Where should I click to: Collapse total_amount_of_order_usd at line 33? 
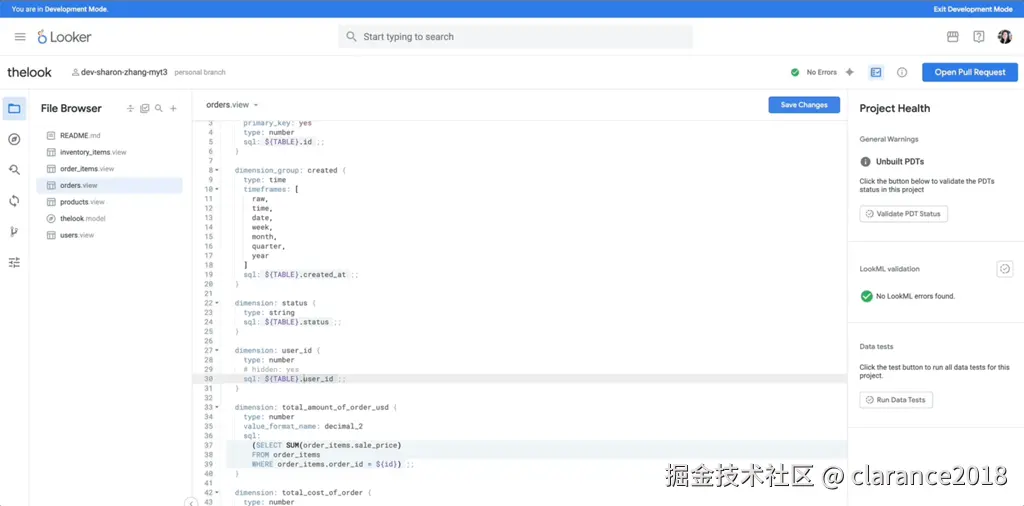pos(216,407)
